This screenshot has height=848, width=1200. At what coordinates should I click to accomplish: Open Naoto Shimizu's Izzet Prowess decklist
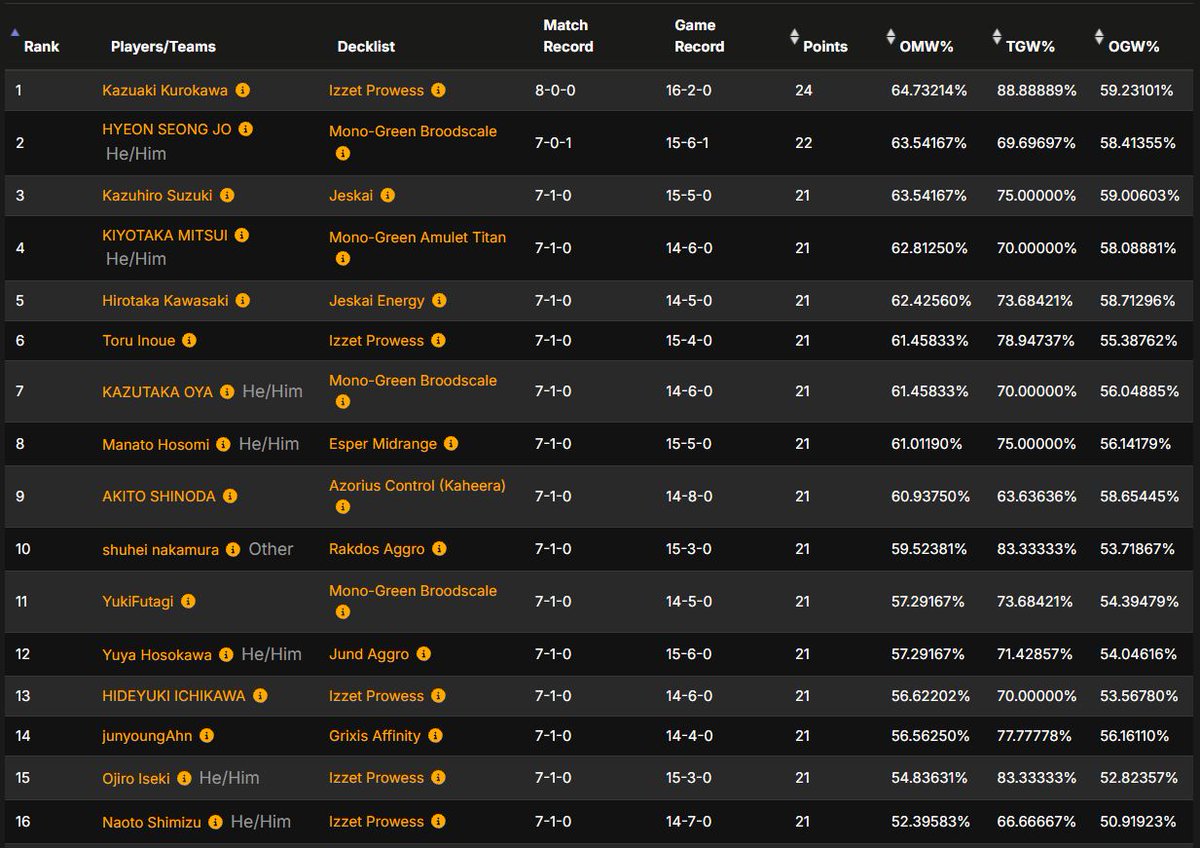pyautogui.click(x=376, y=822)
